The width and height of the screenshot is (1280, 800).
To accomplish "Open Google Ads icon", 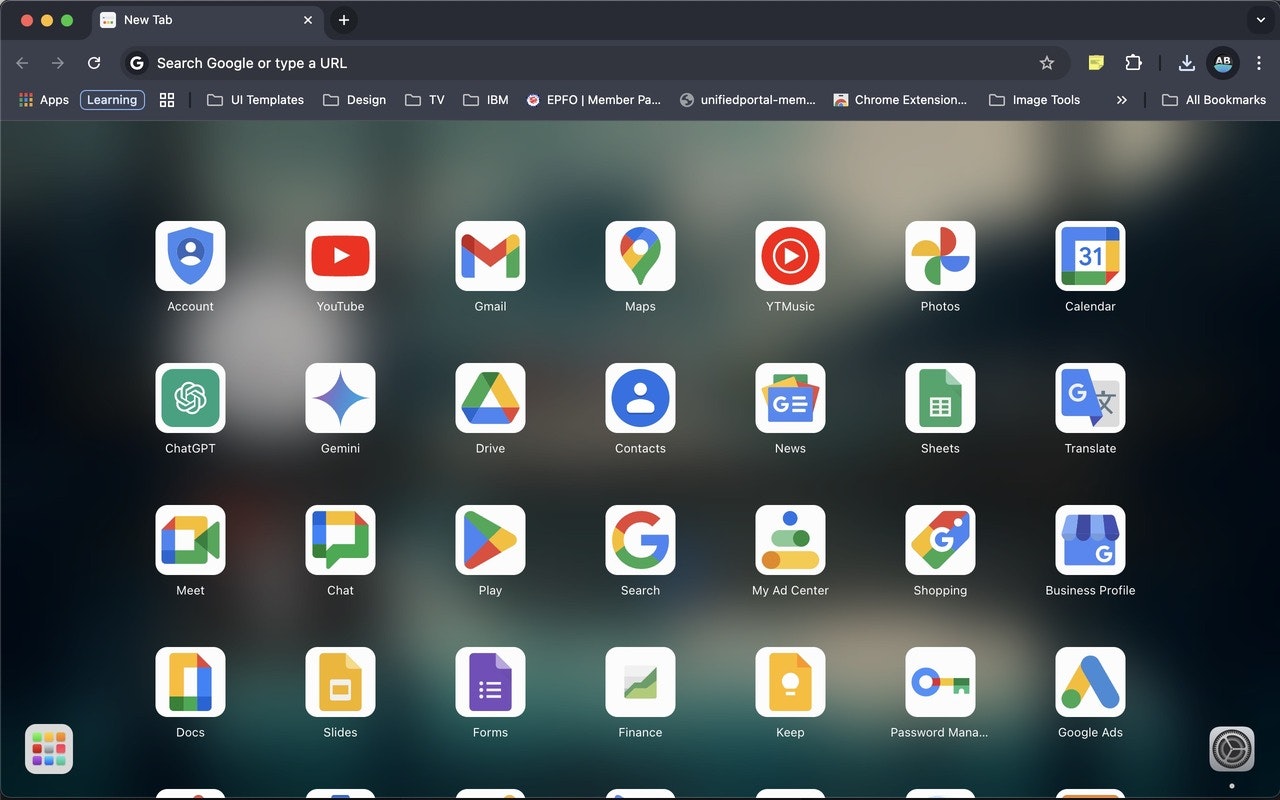I will click(1090, 682).
